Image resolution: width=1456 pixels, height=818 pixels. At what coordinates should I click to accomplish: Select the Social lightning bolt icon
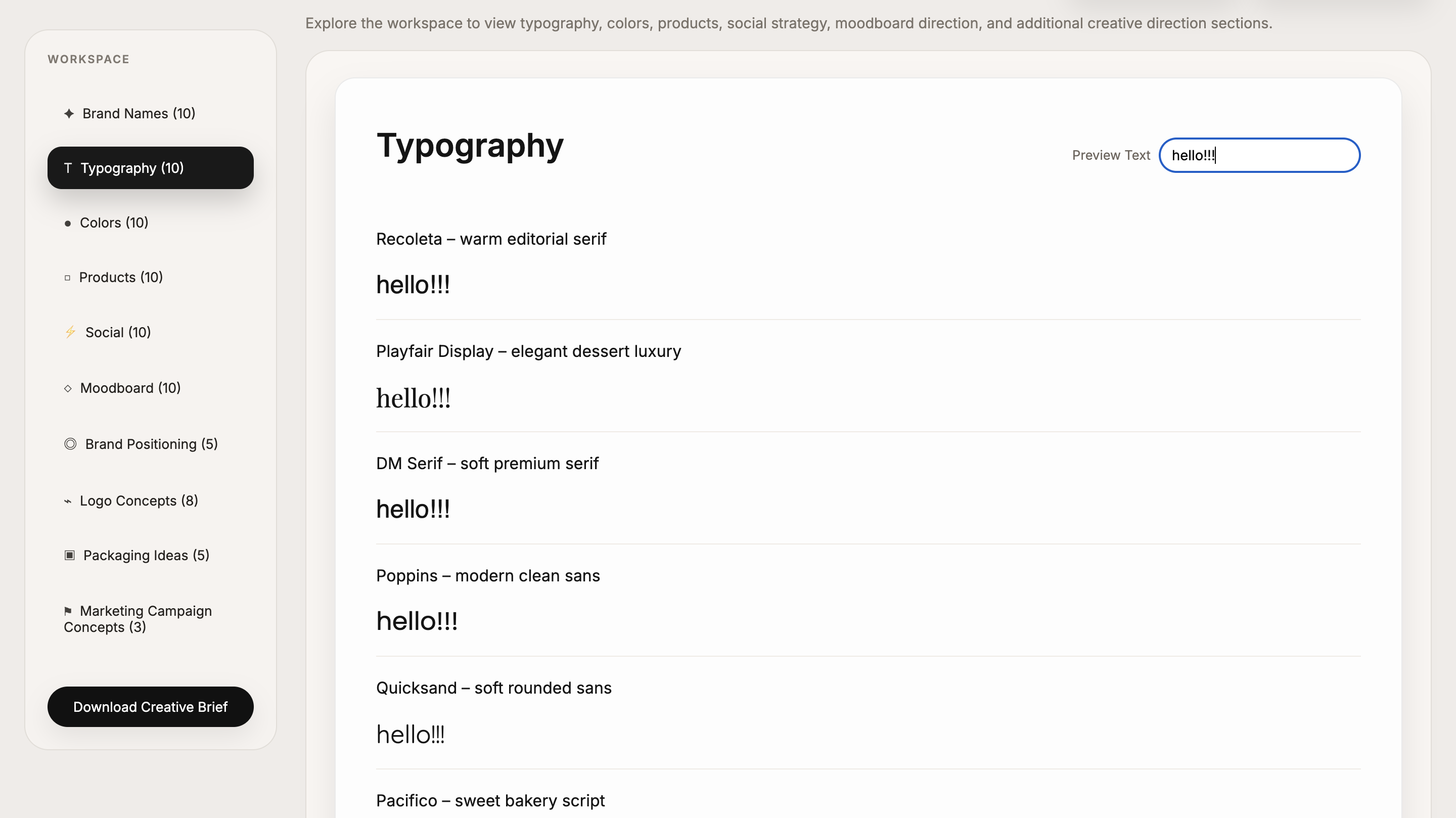pos(71,332)
